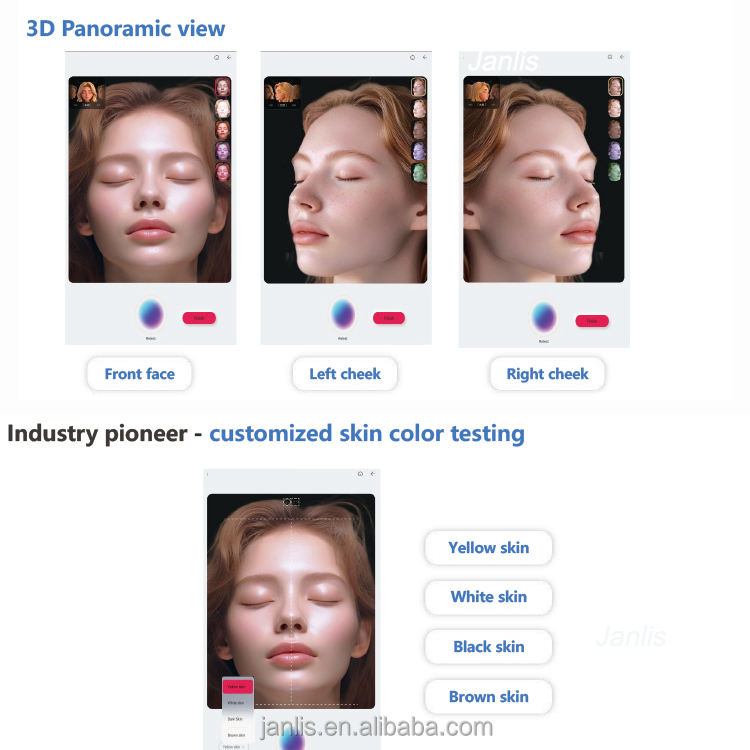This screenshot has height=750, width=750.
Task: Select the brown face filter in Left cheek screen
Action: [419, 130]
